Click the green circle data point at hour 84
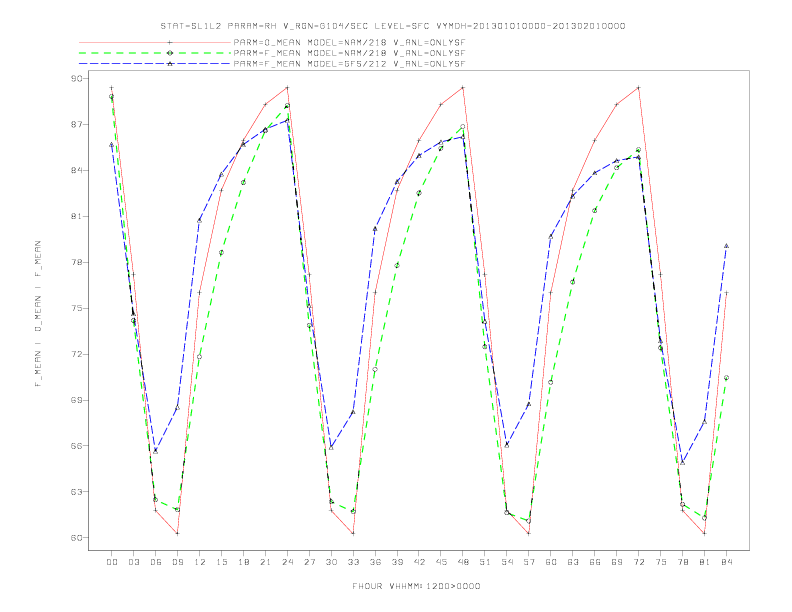The image size is (792, 612). (726, 378)
